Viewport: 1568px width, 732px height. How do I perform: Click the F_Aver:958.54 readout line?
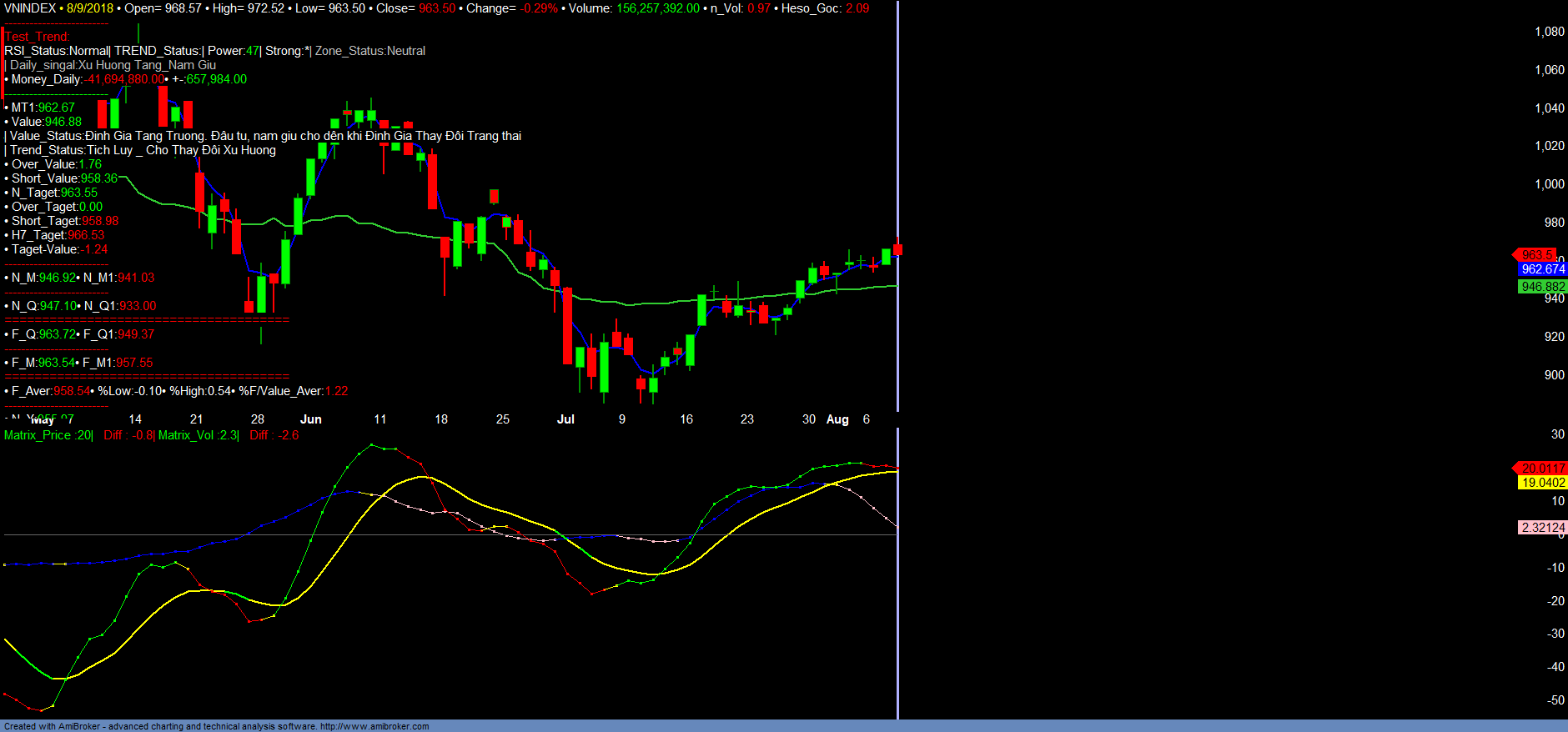click(50, 391)
